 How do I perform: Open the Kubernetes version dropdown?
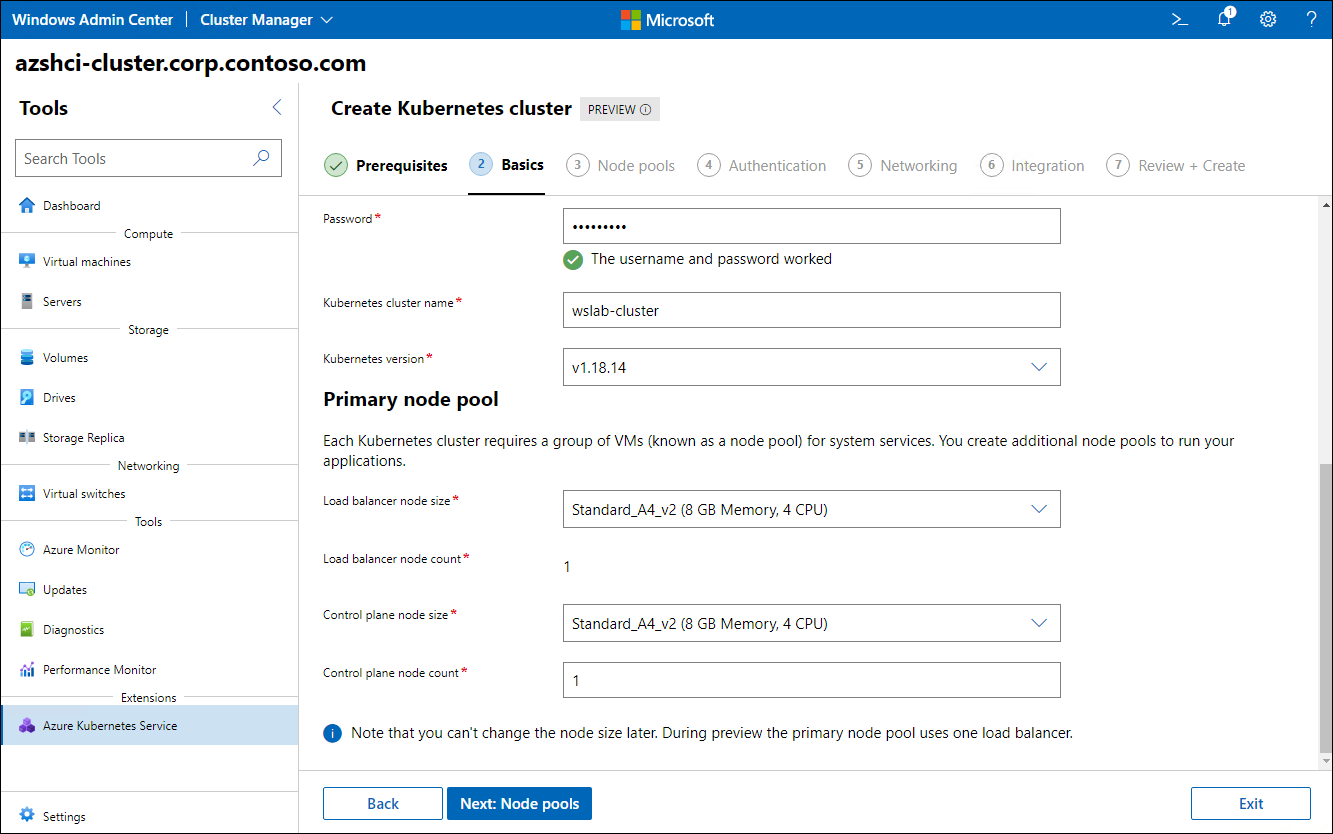[x=1039, y=367]
